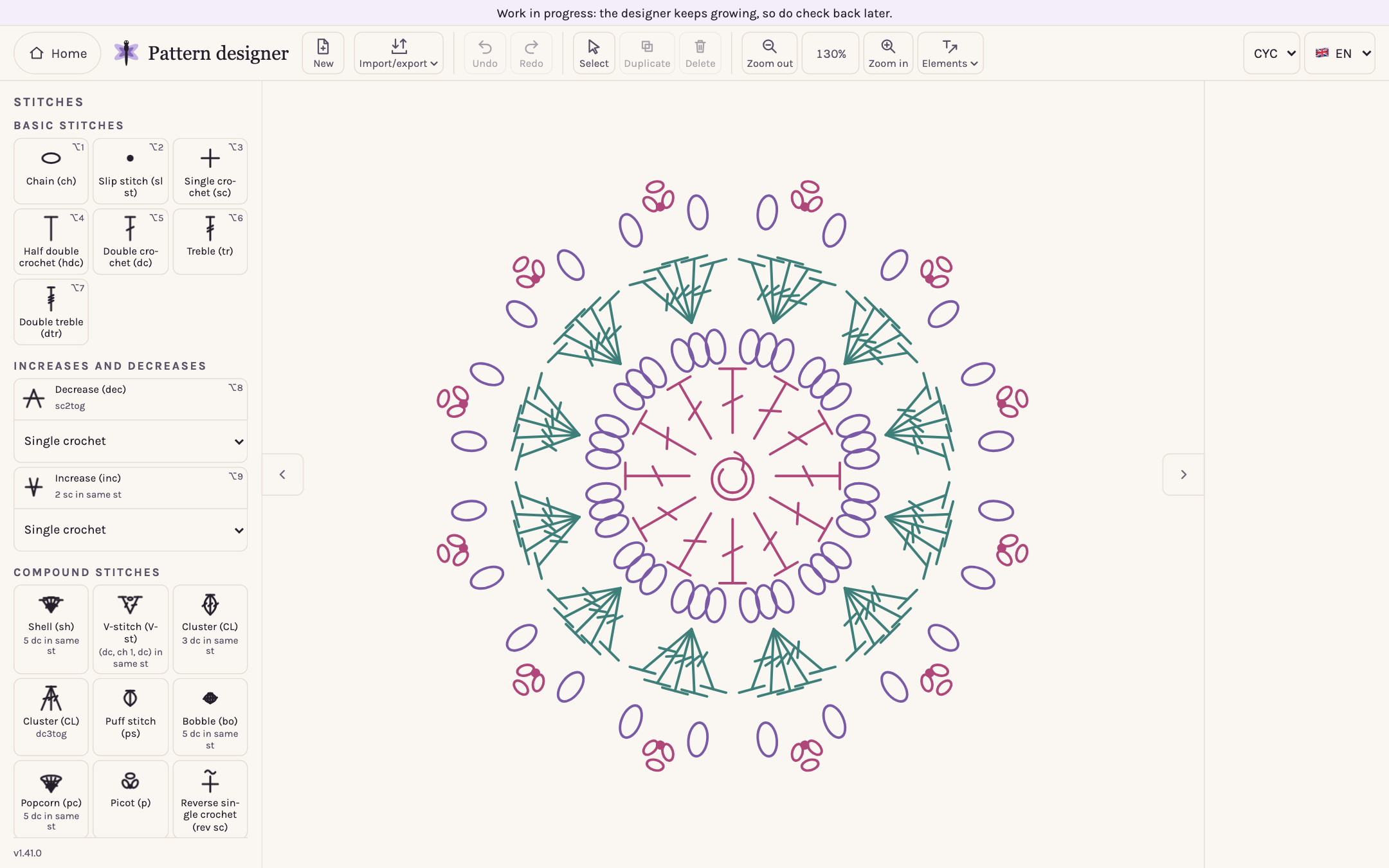Click the Redo button
This screenshot has width=1389, height=868.
click(x=531, y=53)
